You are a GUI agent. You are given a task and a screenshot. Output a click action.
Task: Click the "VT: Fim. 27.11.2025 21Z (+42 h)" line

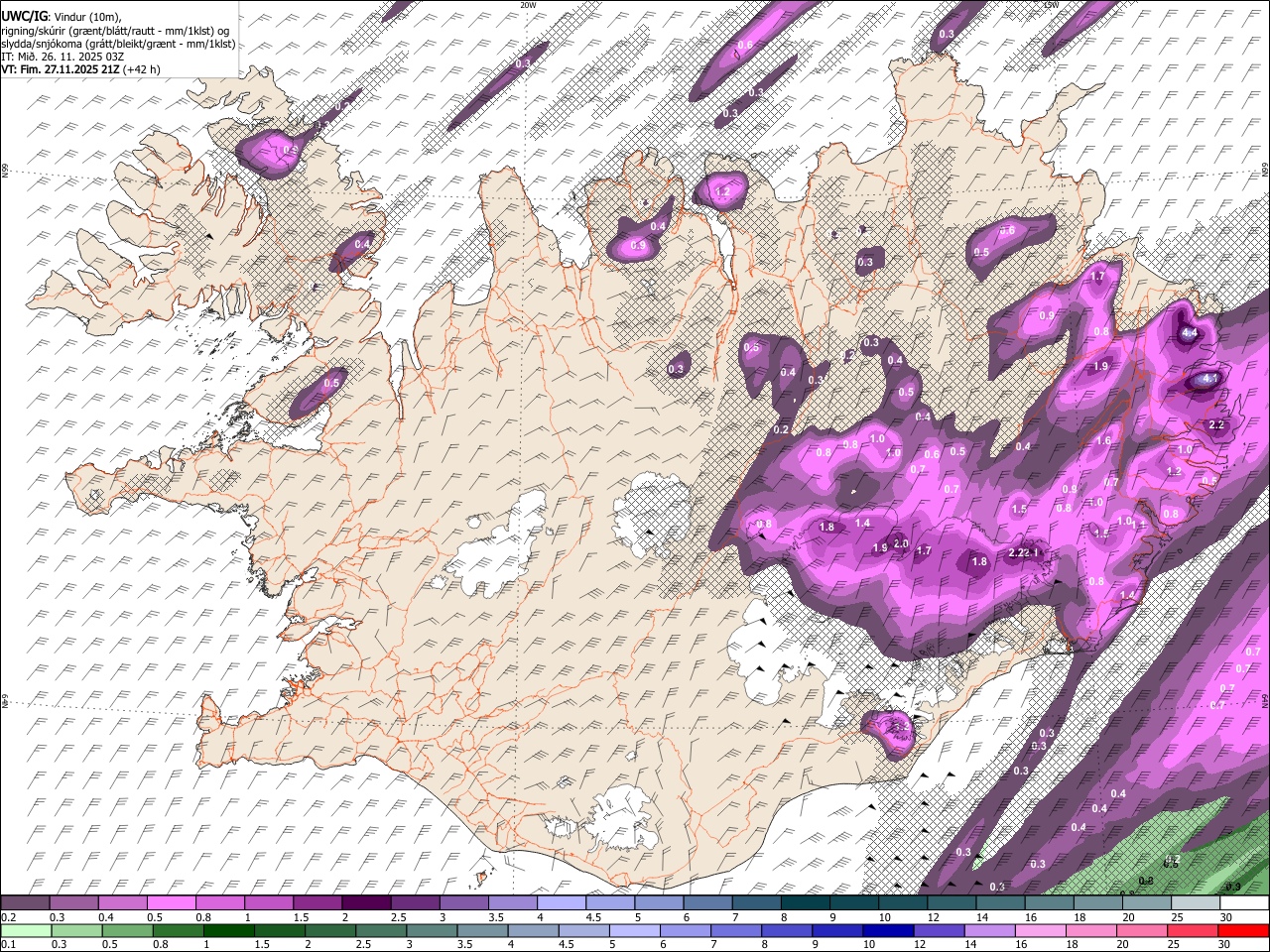pyautogui.click(x=80, y=69)
